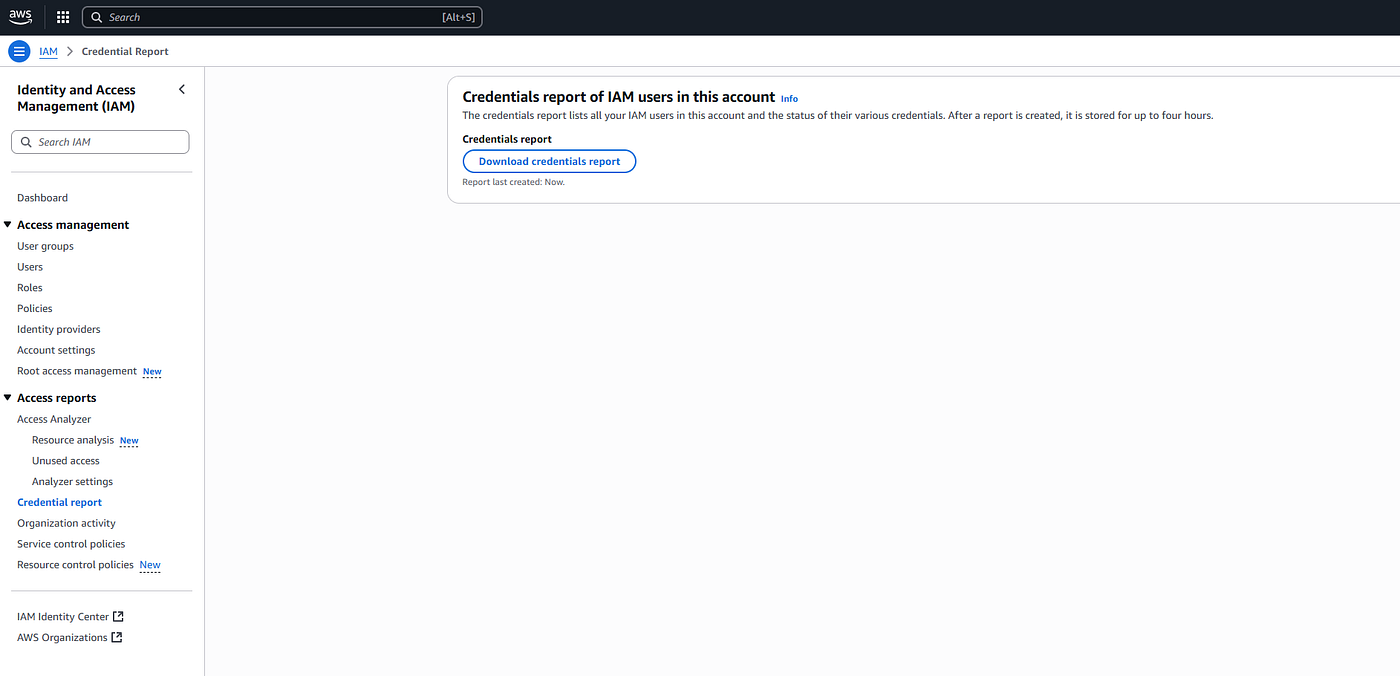
Task: Click the IAM breadcrumb link
Action: point(48,51)
